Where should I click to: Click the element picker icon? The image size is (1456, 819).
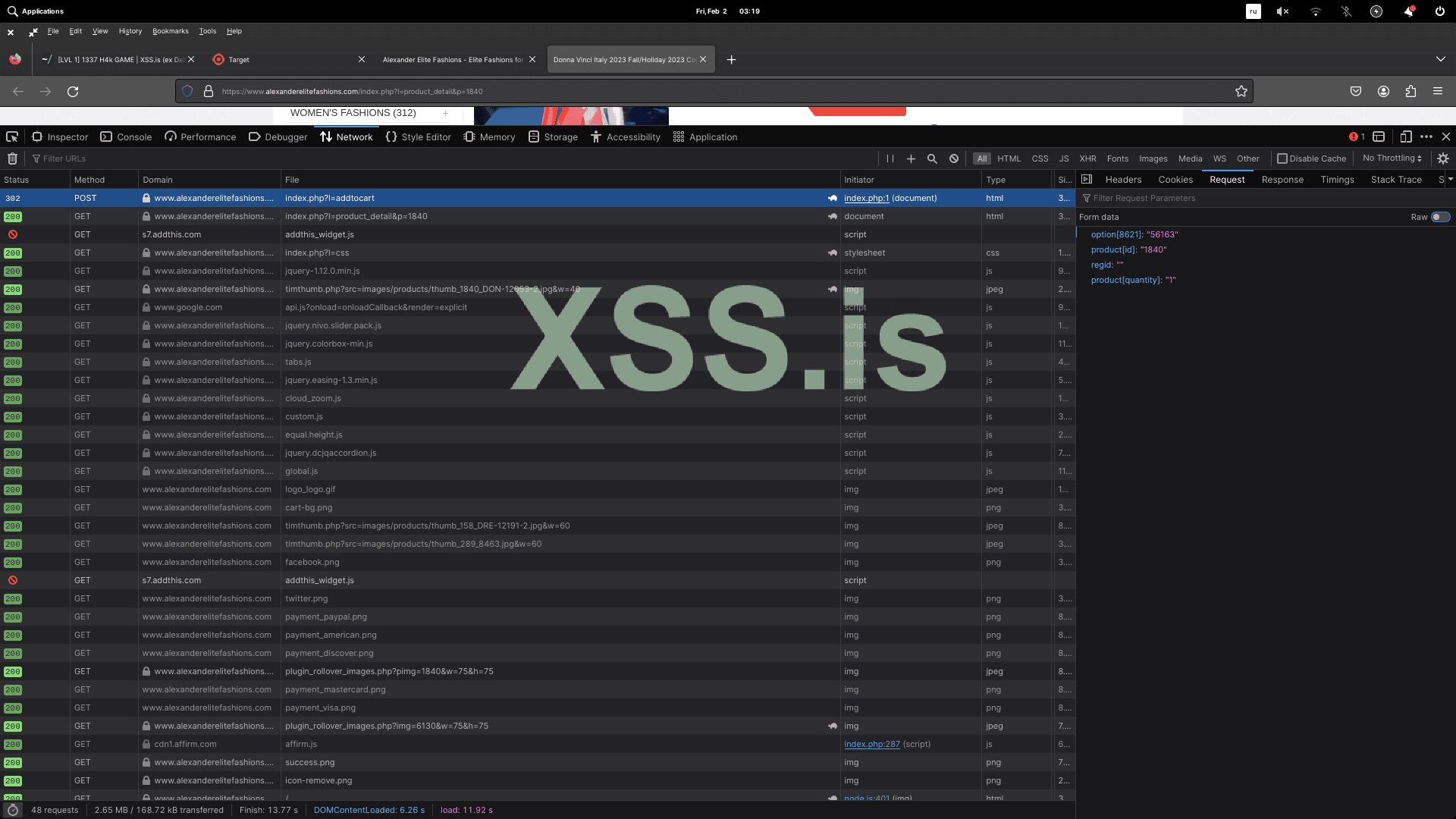click(x=12, y=137)
